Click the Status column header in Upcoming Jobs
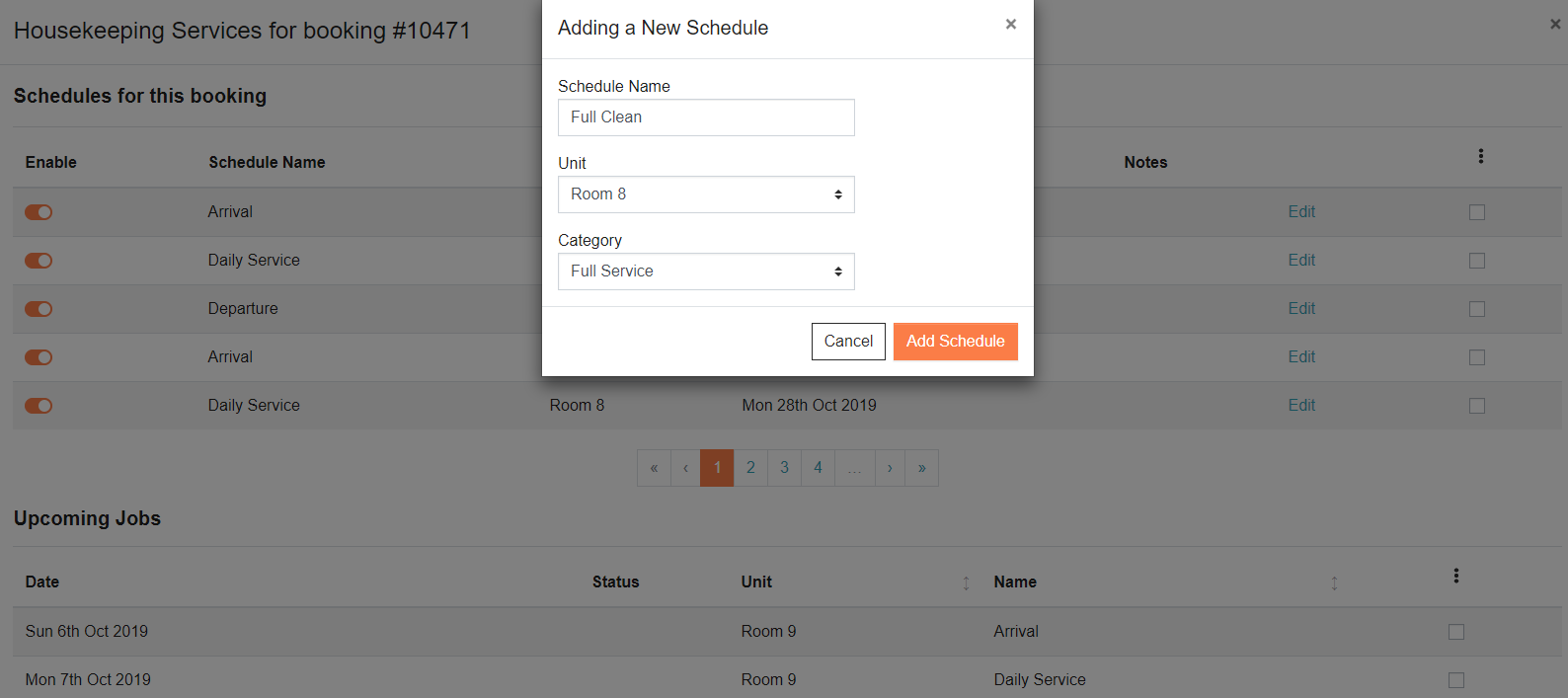Viewport: 1568px width, 698px height. coord(616,582)
